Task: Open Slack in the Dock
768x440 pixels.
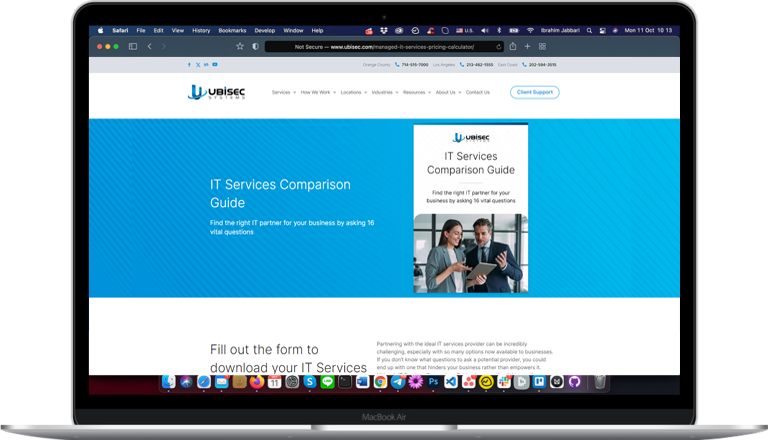Action: pos(504,382)
